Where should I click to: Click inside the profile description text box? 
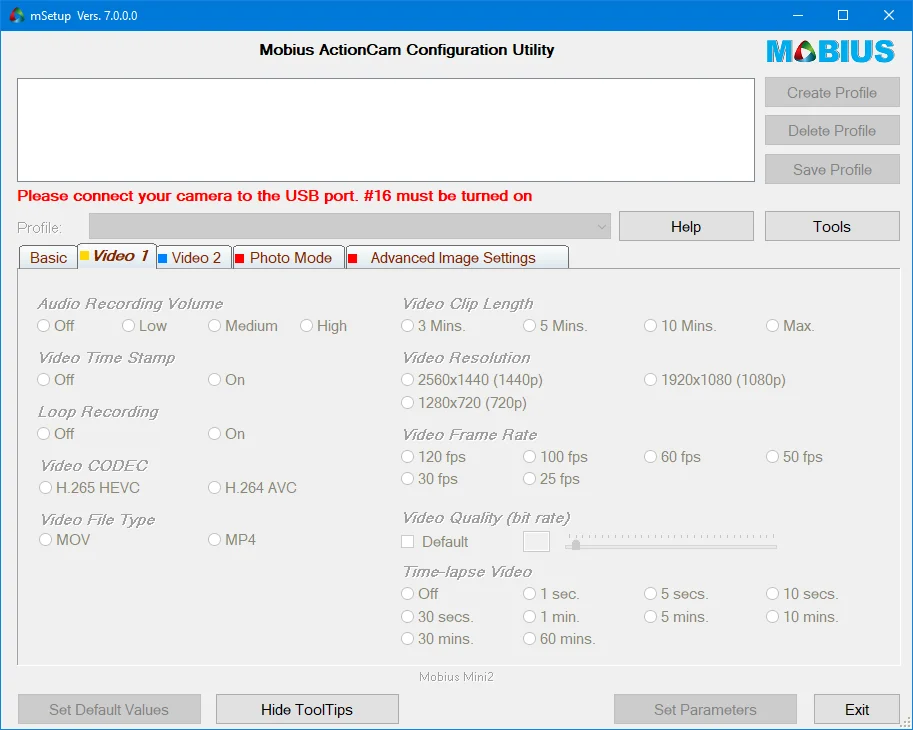[x=386, y=130]
